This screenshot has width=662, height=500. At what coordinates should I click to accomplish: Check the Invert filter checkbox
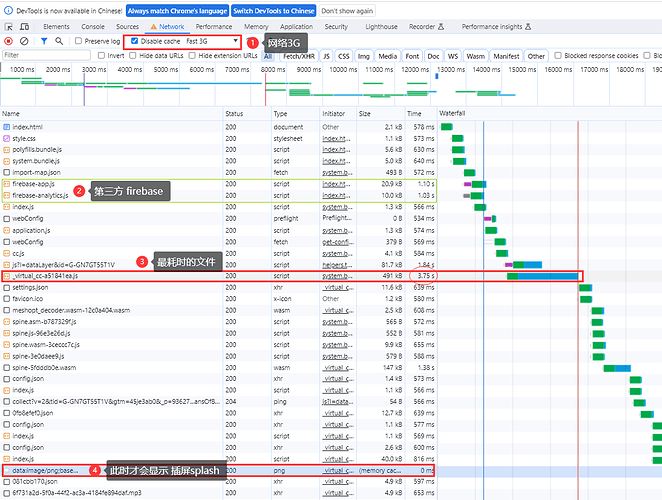101,55
